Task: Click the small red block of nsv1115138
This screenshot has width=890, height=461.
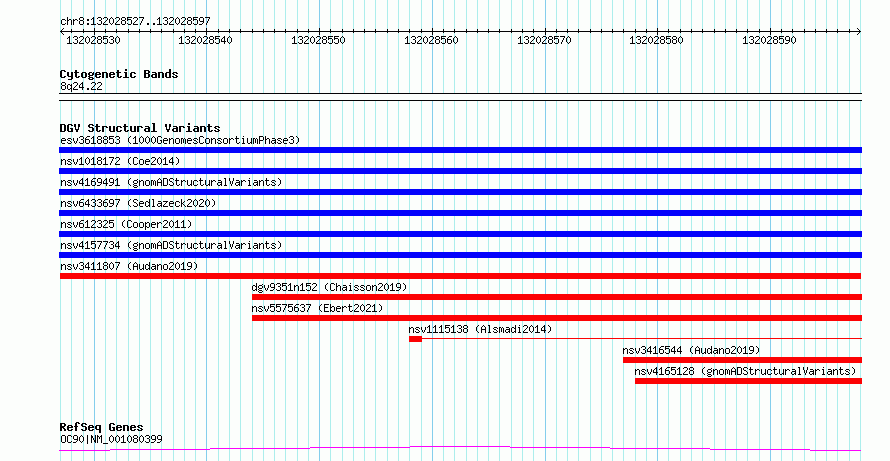Action: point(415,339)
